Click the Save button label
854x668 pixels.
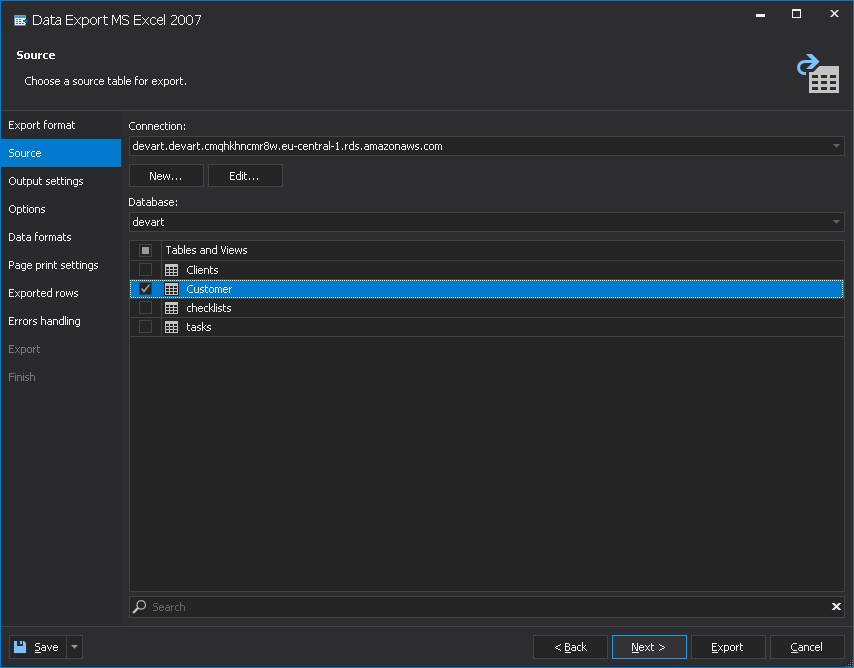46,647
